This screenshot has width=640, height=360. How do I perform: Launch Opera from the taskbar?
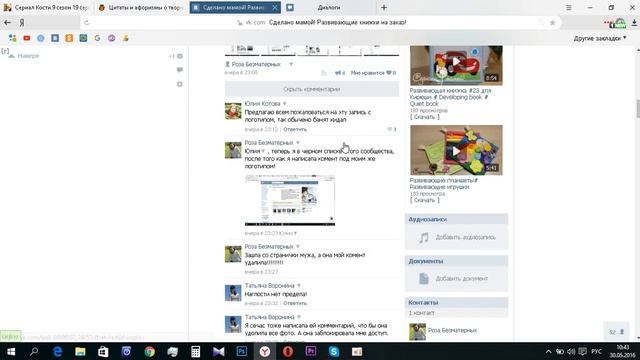point(288,351)
